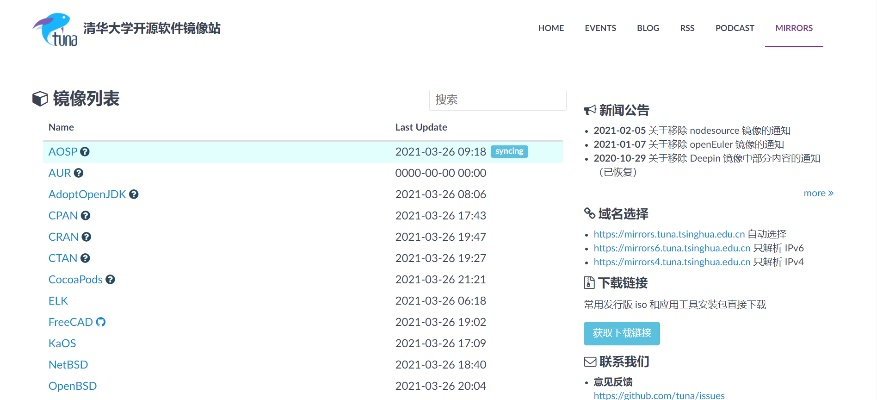Click the megaphone icon beside 新闻公告
The width and height of the screenshot is (877, 400).
[x=590, y=110]
